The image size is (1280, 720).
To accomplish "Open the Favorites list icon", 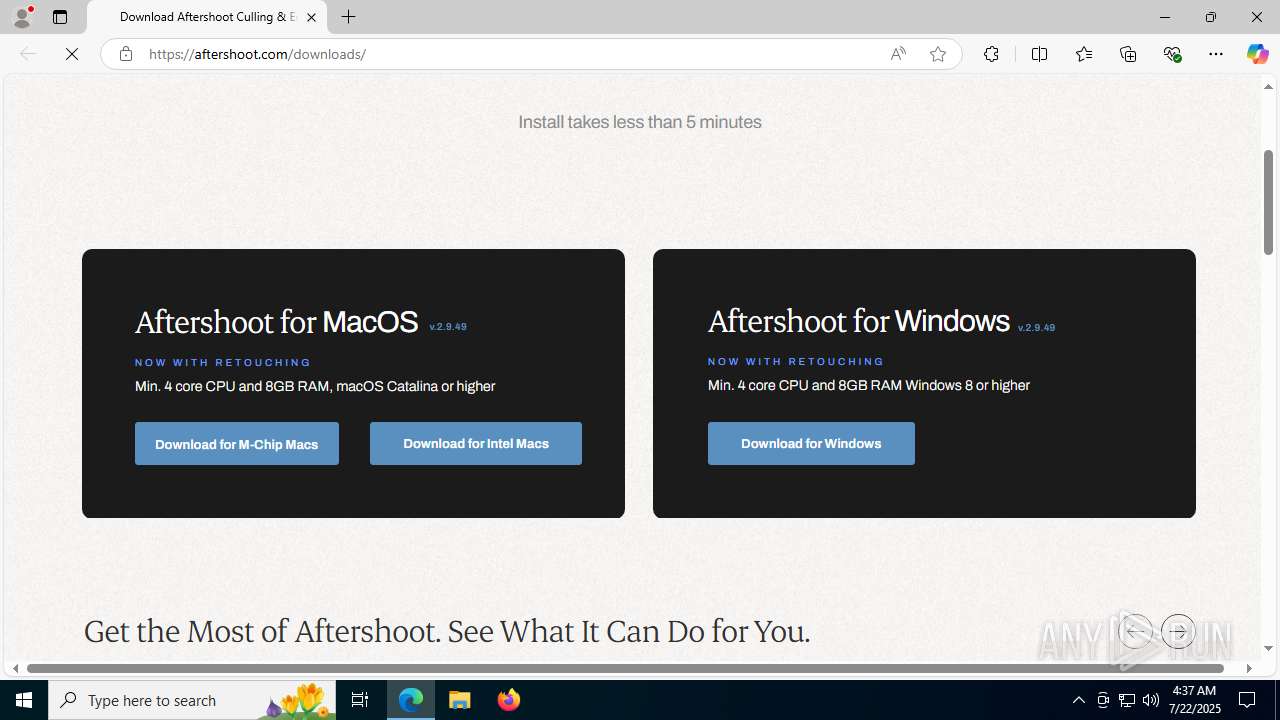I will [1083, 54].
